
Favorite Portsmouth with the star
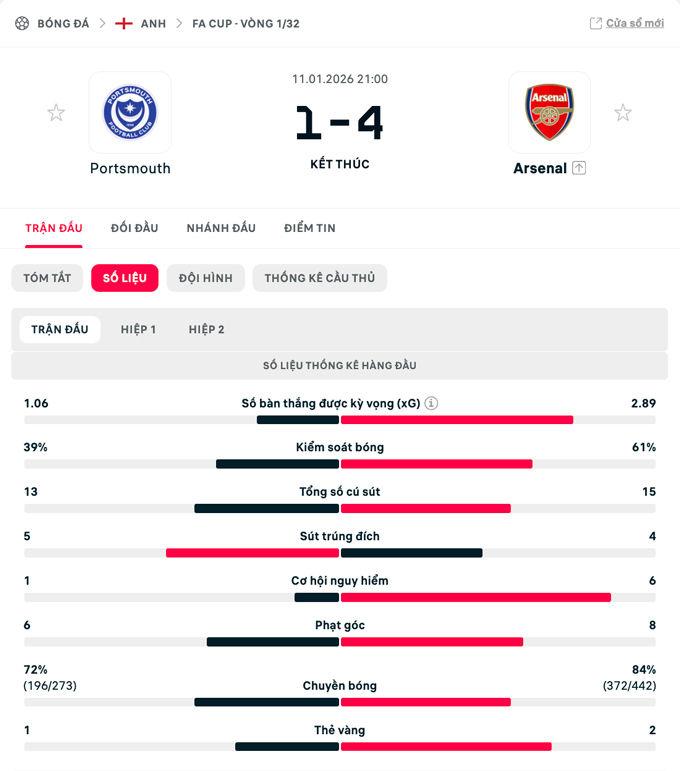[x=56, y=113]
